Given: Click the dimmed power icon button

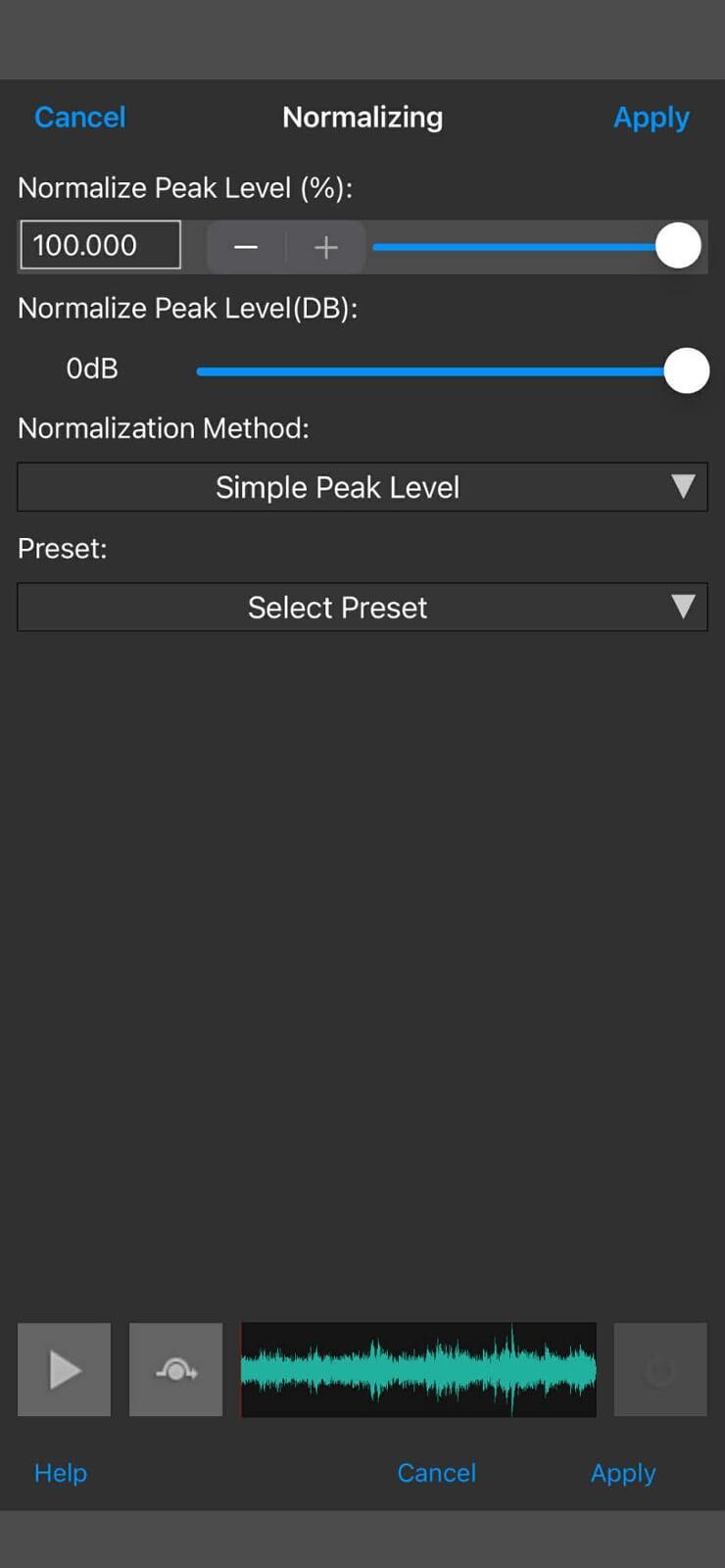Looking at the screenshot, I should [x=660, y=1369].
